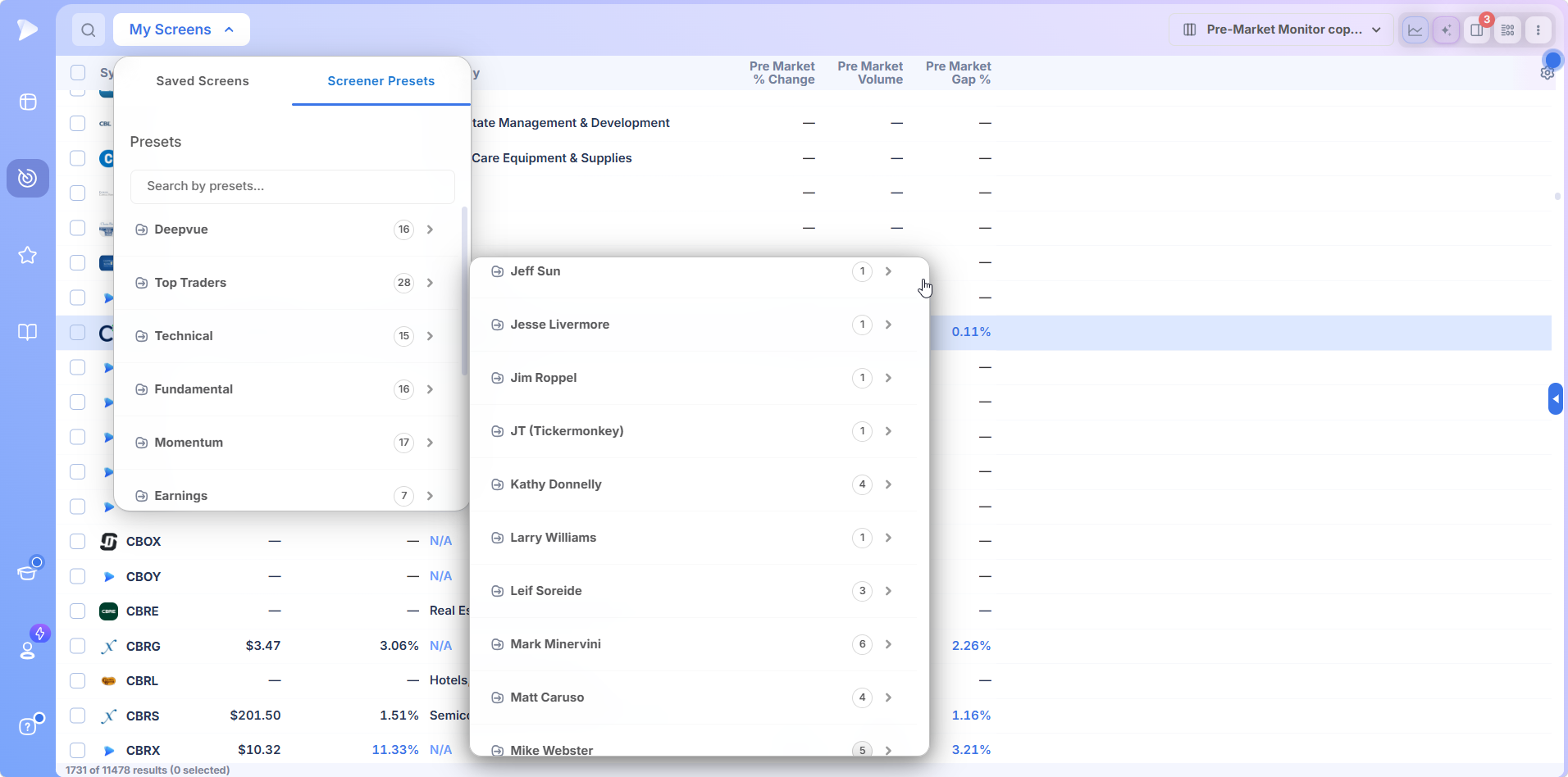Viewport: 1568px width, 777px height.
Task: Open the favorites star icon in sidebar
Action: click(28, 255)
